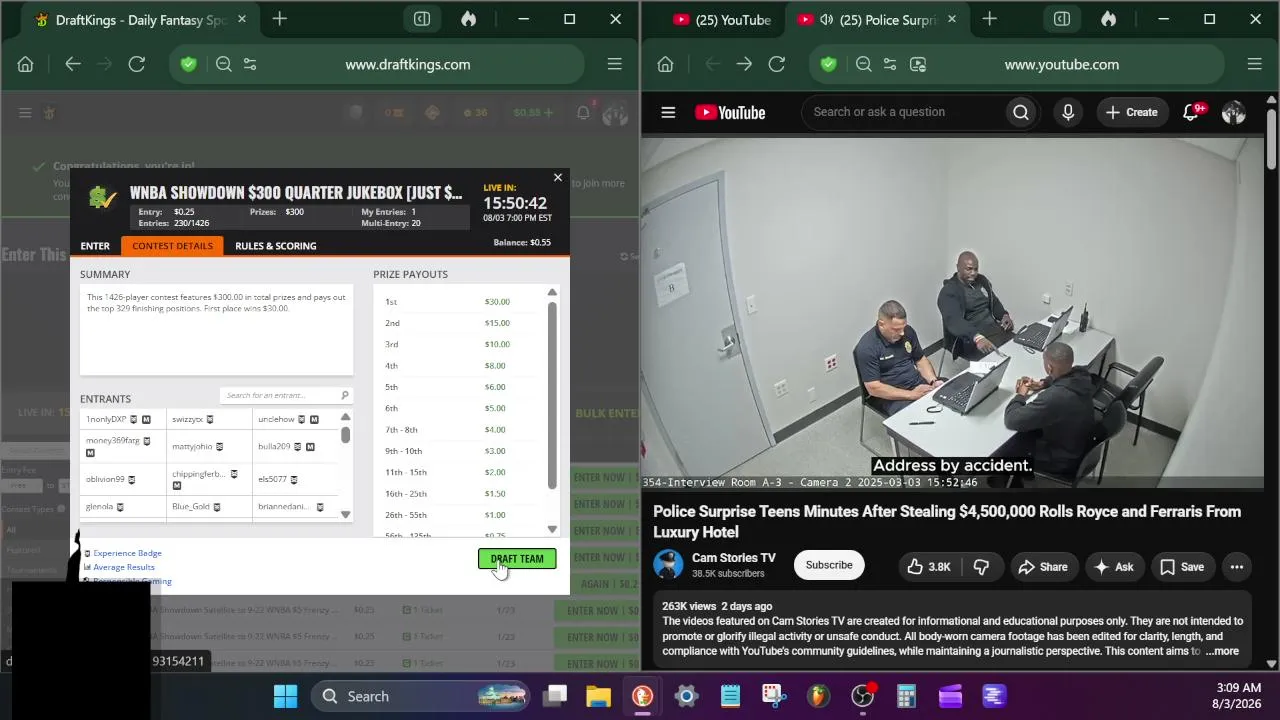Reload the DraftKings page
This screenshot has height=720, width=1280.
(x=137, y=64)
